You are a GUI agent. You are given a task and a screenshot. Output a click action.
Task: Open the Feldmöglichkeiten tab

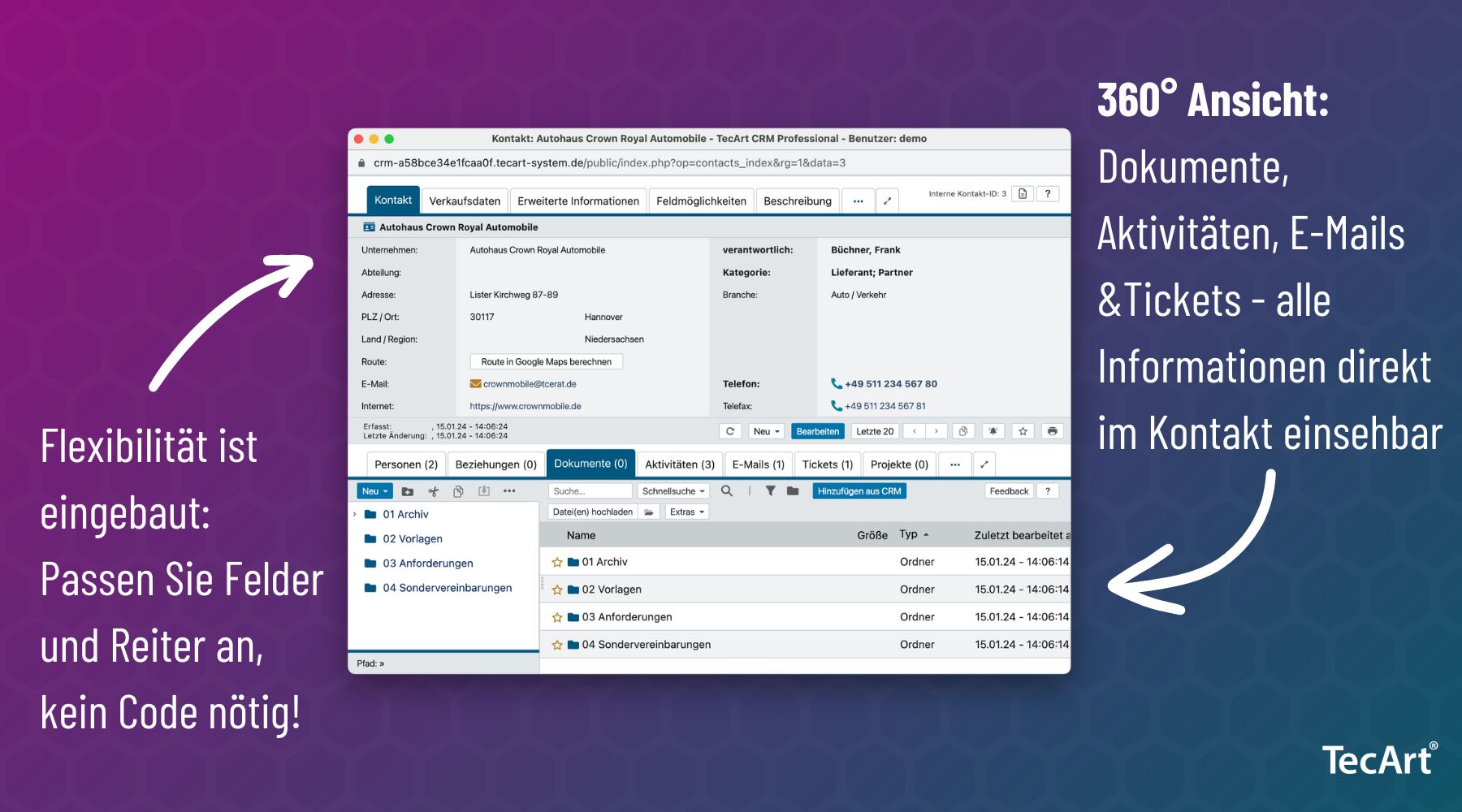tap(701, 201)
